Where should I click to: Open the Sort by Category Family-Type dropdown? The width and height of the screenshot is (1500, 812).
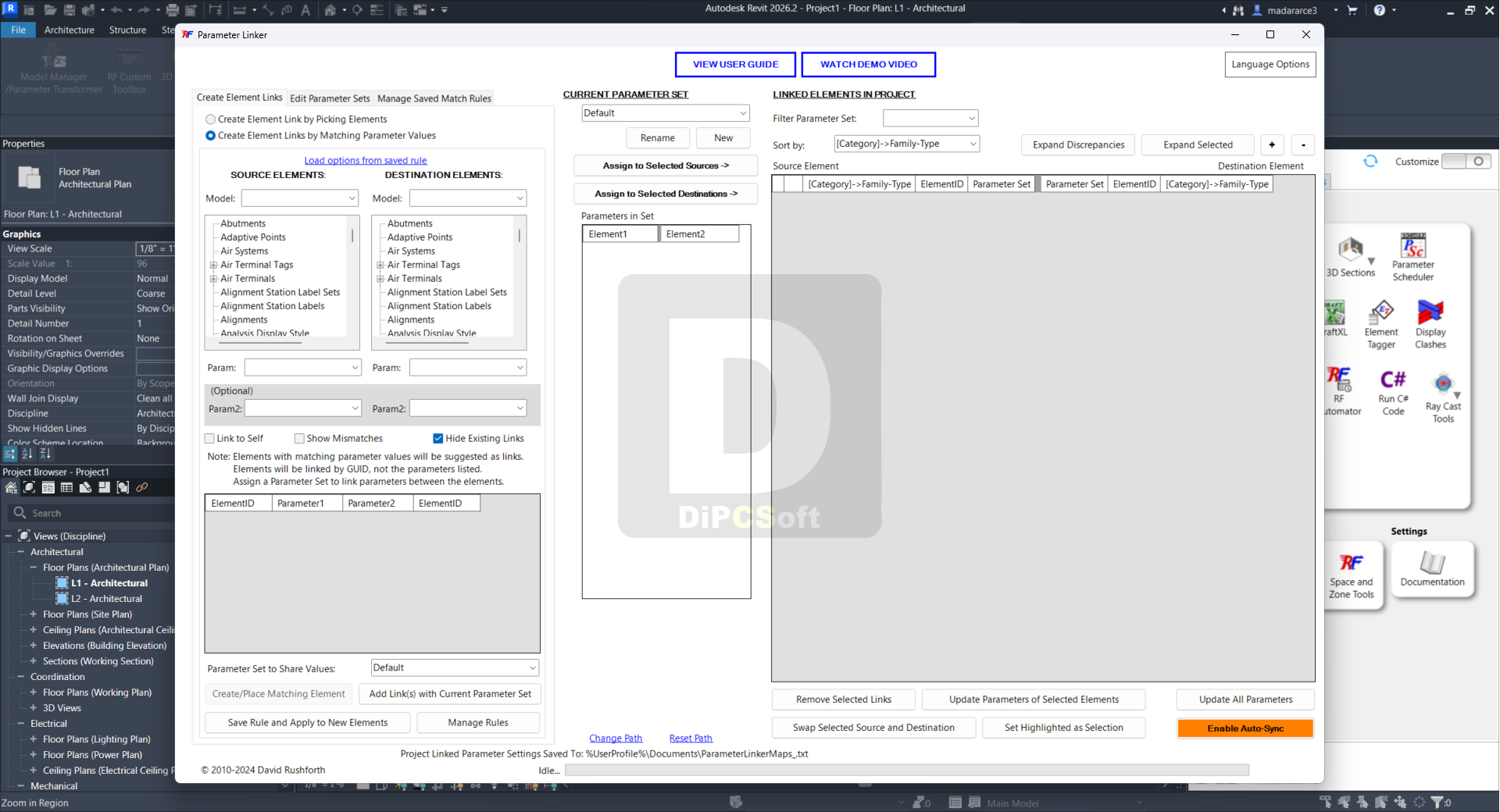click(x=907, y=144)
